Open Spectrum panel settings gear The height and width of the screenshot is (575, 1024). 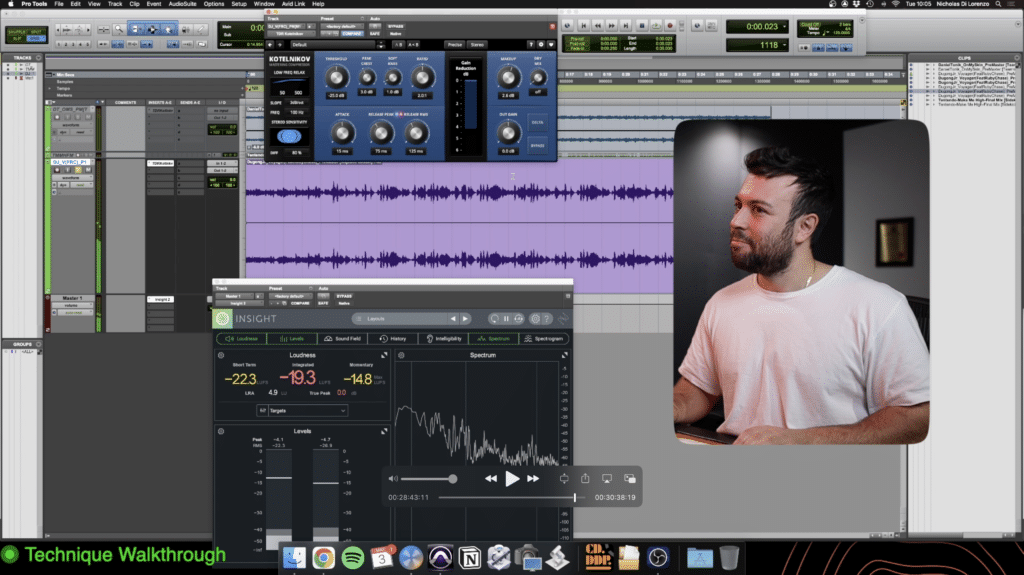401,355
